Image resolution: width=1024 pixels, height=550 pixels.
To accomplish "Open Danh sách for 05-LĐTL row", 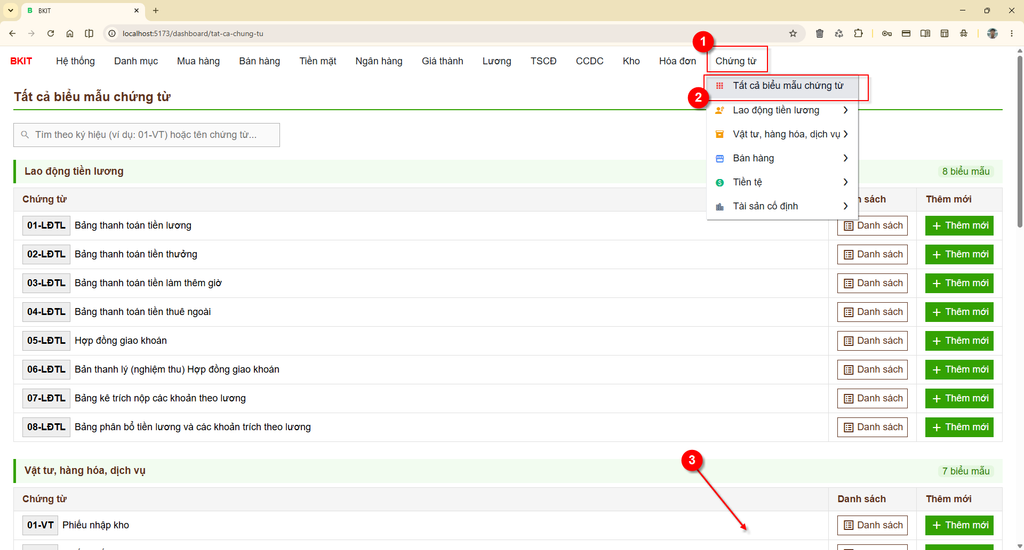I will pyautogui.click(x=872, y=340).
